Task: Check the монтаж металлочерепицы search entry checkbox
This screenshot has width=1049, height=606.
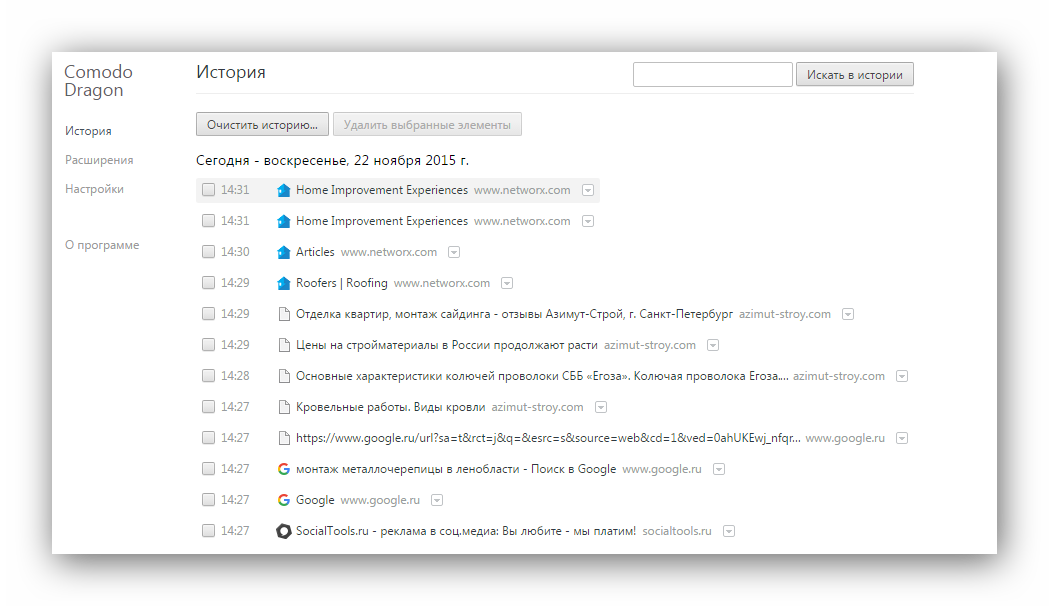Action: point(209,469)
